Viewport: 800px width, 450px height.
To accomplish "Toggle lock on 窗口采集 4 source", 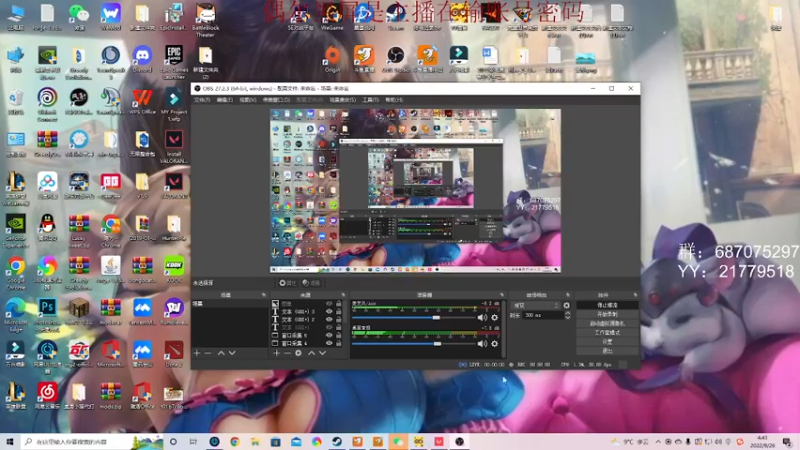I will tap(338, 343).
